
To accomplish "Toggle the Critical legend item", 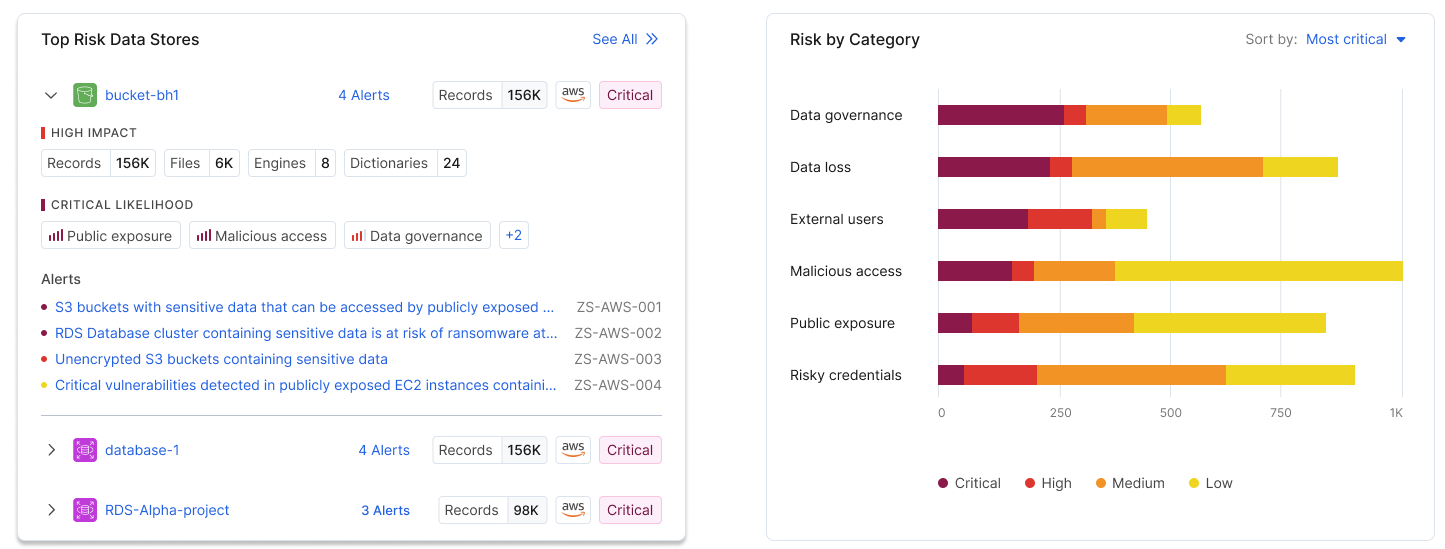I will (968, 483).
